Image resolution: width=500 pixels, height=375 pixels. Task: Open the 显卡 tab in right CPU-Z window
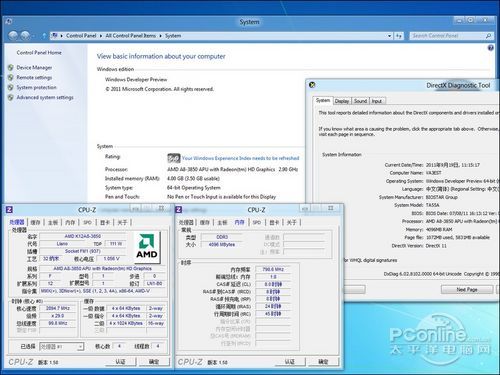(x=274, y=222)
